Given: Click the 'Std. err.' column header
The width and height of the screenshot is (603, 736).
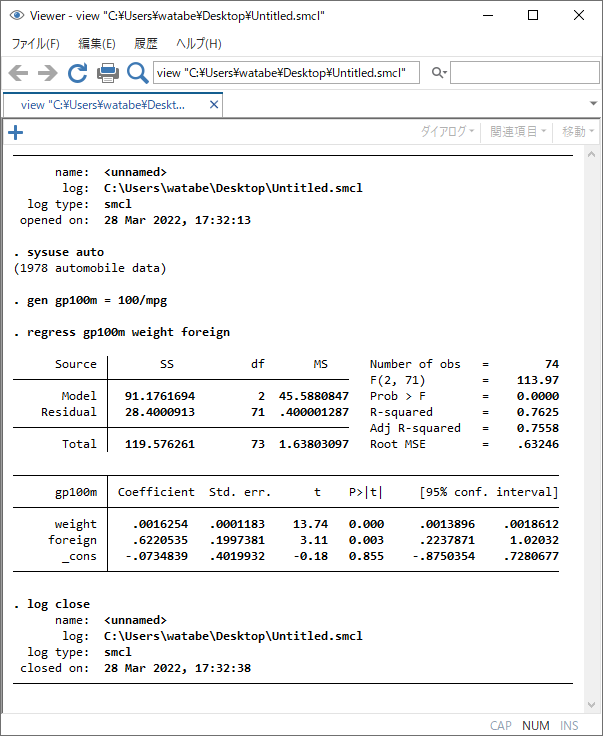Looking at the screenshot, I should pyautogui.click(x=240, y=492).
